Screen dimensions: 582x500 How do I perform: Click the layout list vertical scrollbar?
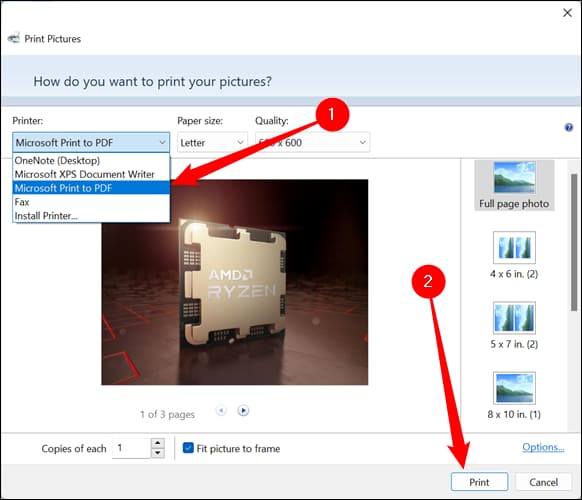574,242
